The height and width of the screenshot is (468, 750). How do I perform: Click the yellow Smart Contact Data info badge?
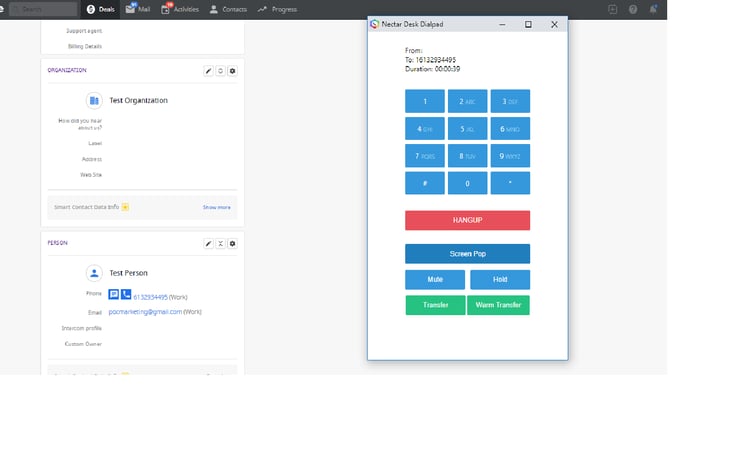tap(125, 207)
